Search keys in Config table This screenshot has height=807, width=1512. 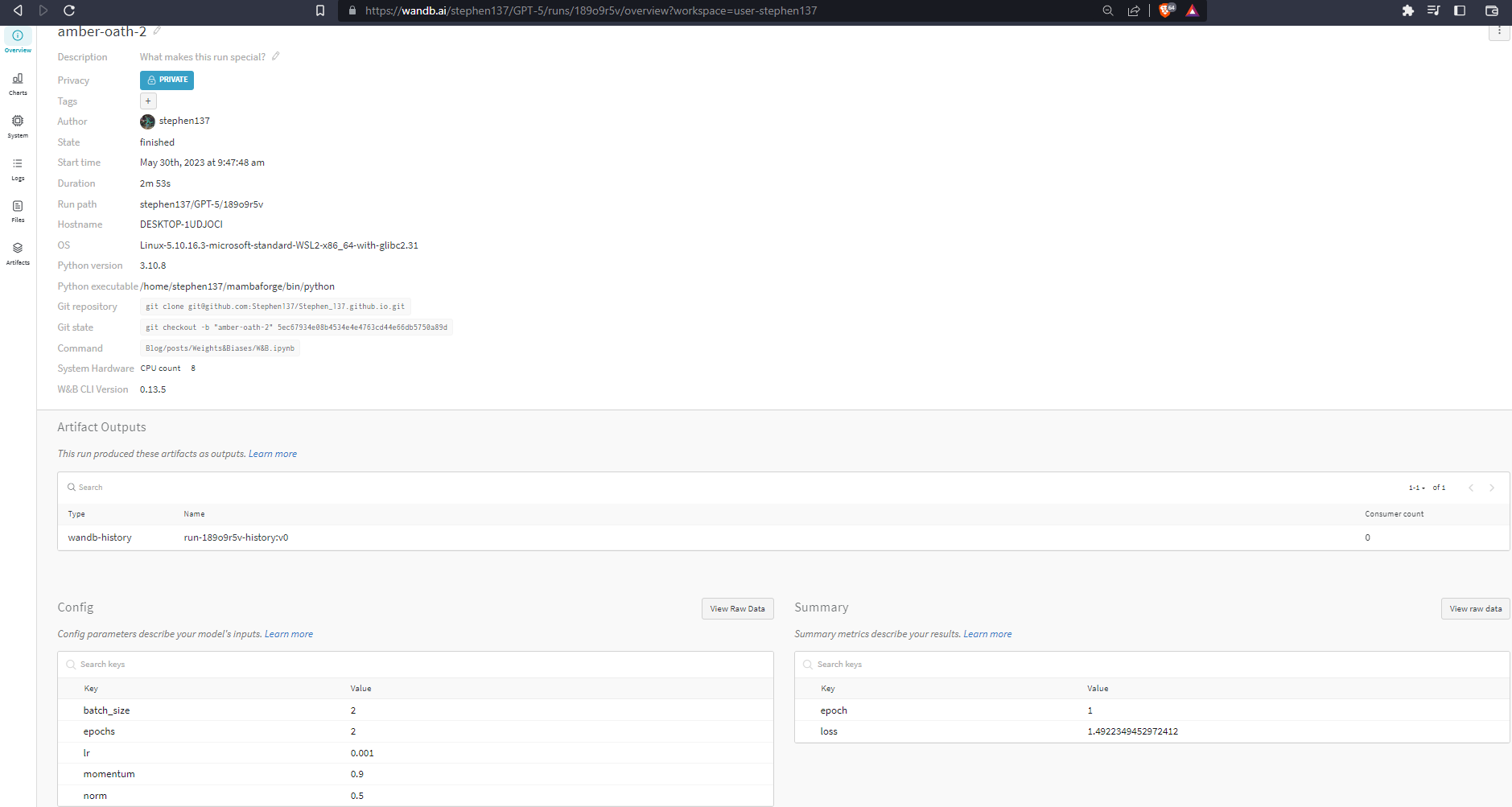(x=415, y=665)
